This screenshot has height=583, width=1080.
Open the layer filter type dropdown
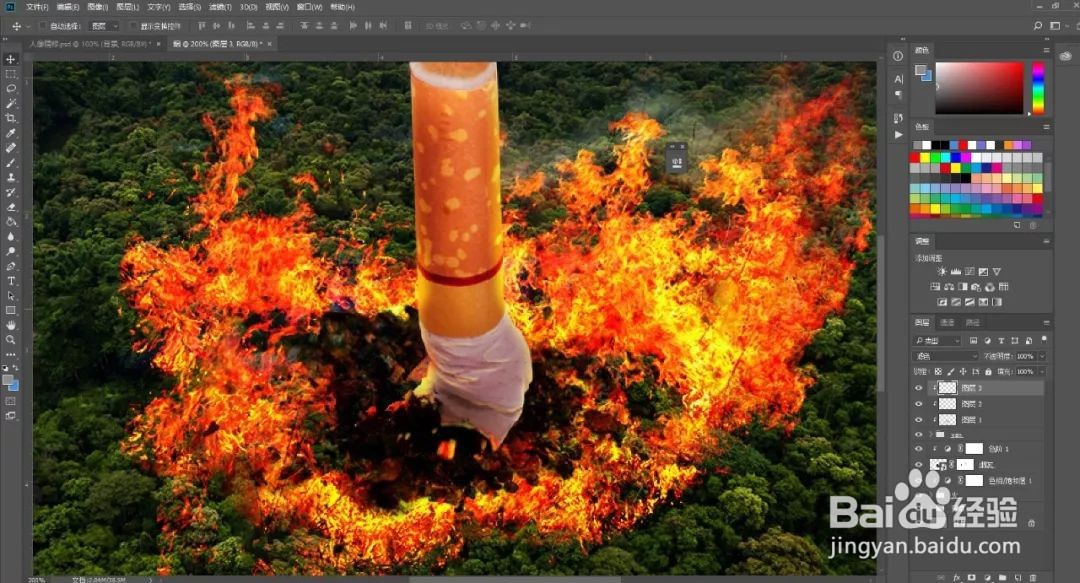[937, 340]
